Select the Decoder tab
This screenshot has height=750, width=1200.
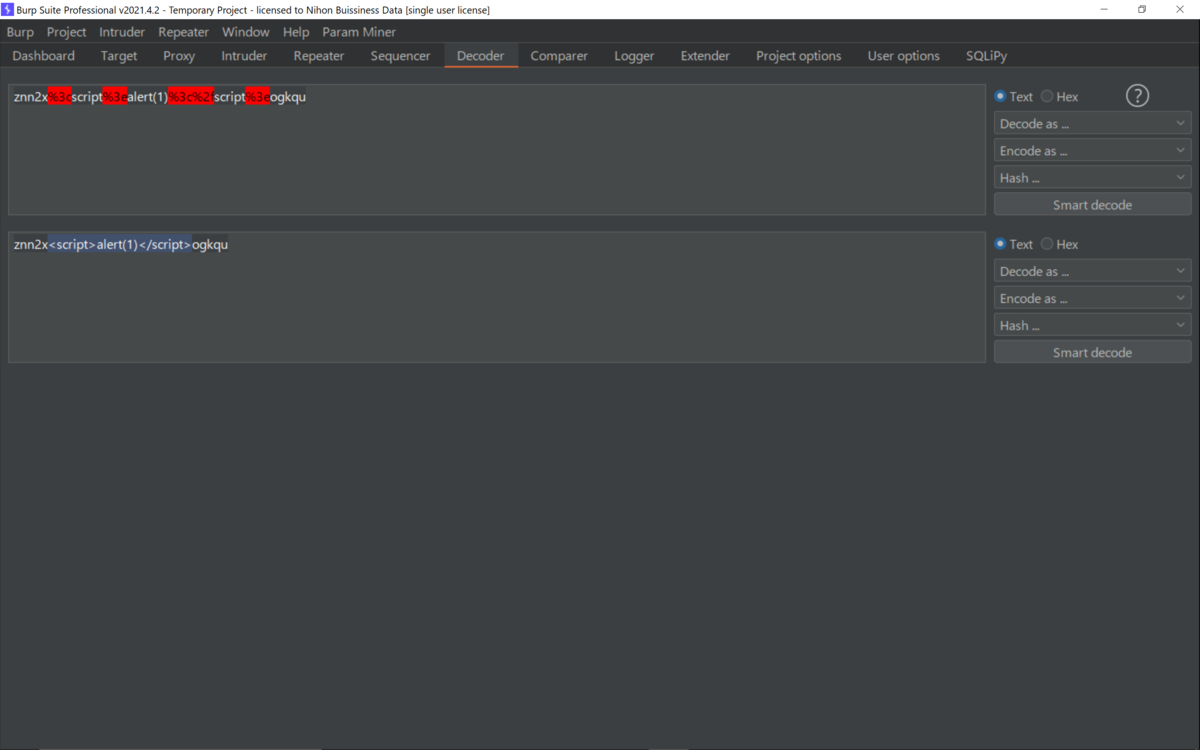[481, 56]
